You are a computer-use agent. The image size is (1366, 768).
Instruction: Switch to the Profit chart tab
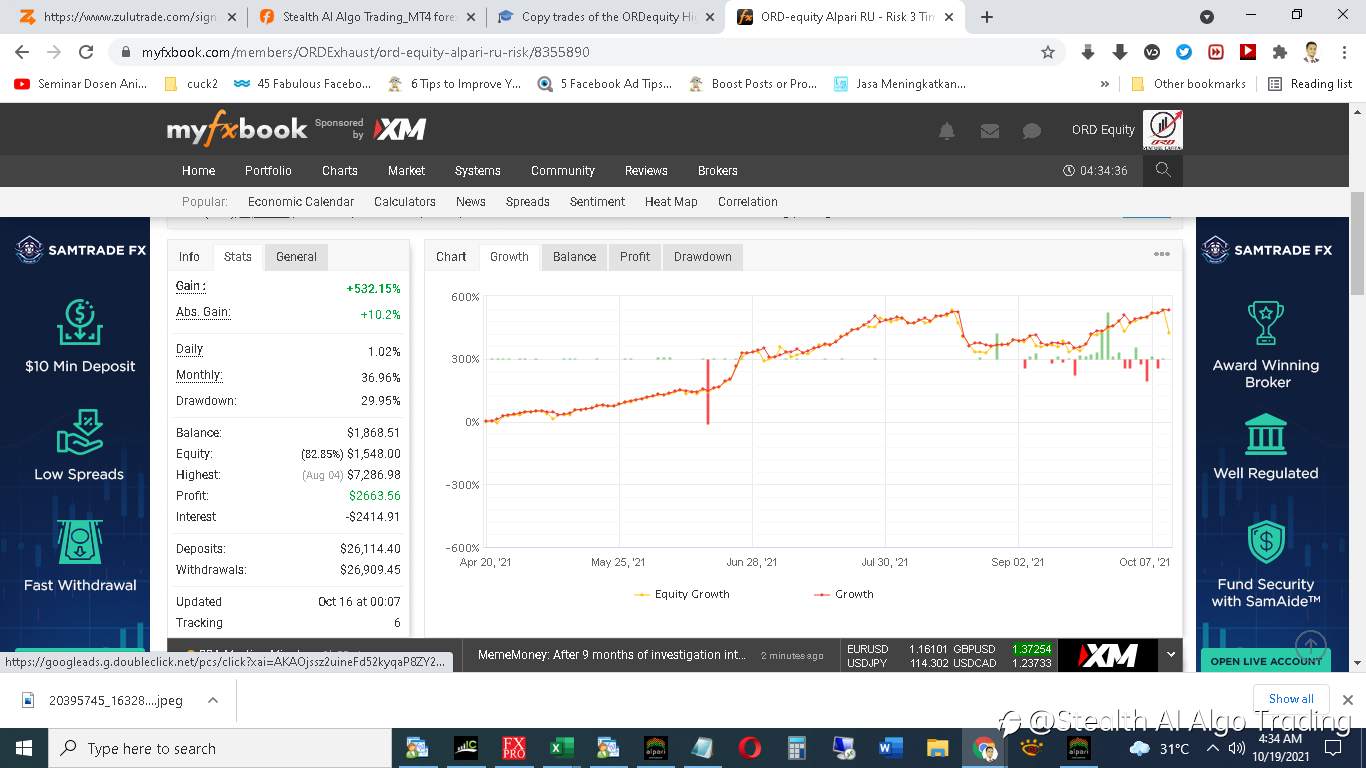635,257
